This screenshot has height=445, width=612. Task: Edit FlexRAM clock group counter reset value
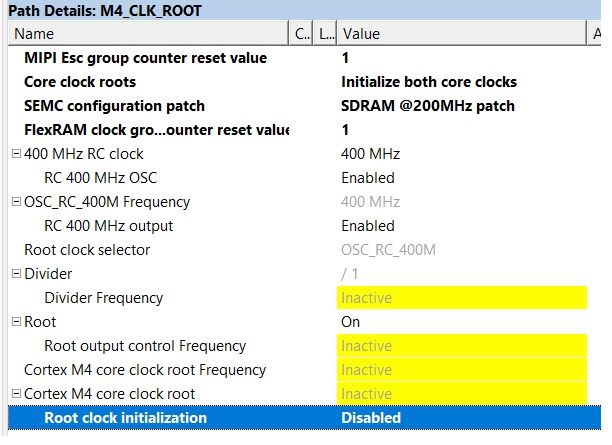346,130
